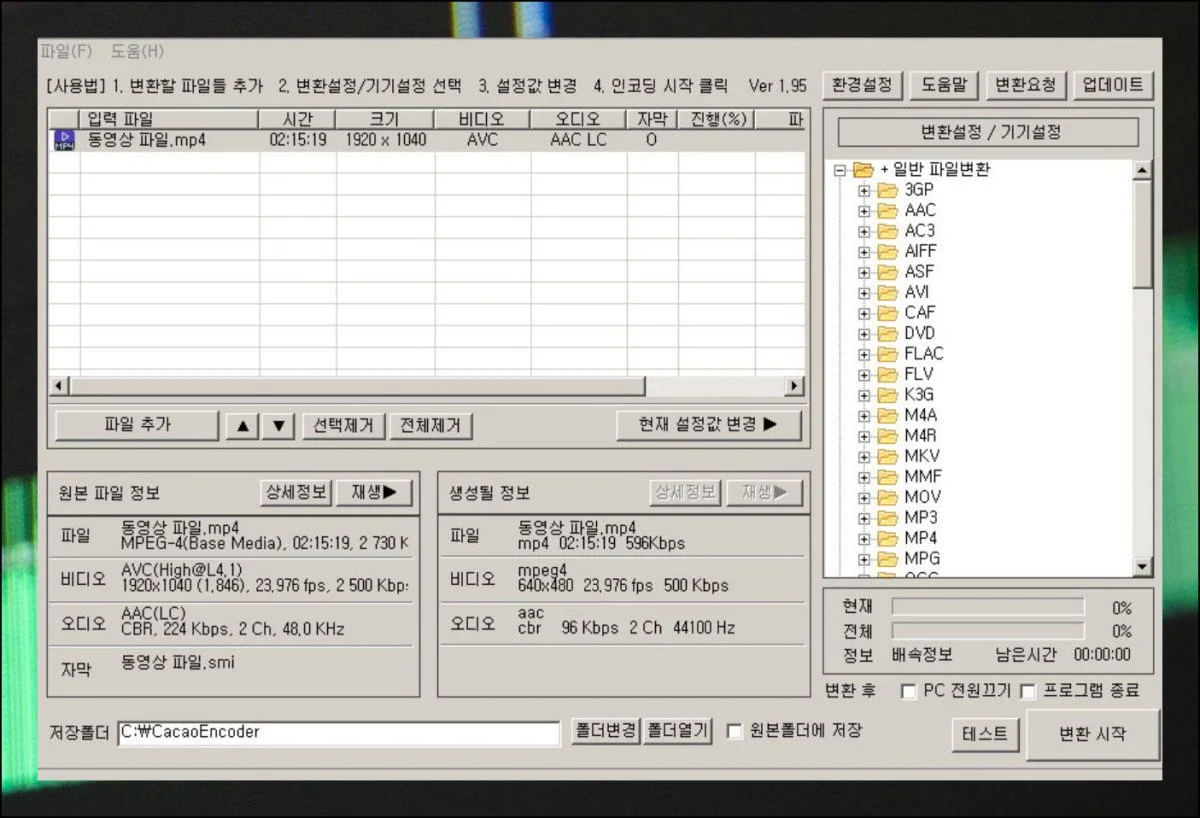Click the AVI folder icon in the tree

pyautogui.click(x=887, y=293)
